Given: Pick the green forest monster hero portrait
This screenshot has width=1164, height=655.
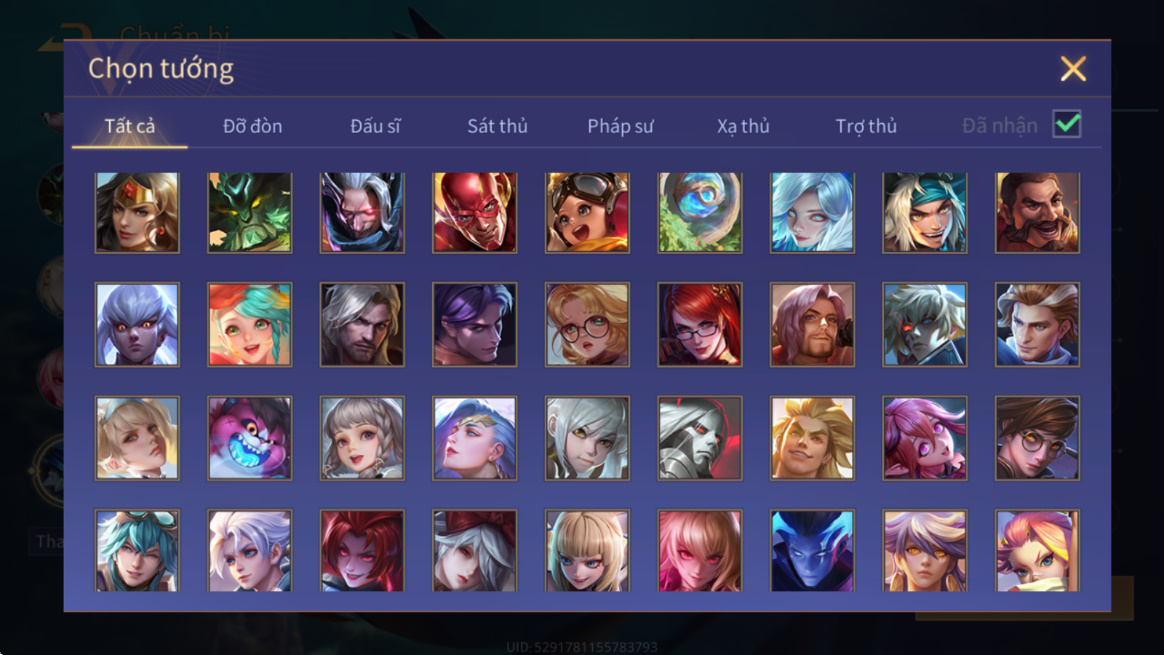Looking at the screenshot, I should click(x=249, y=213).
